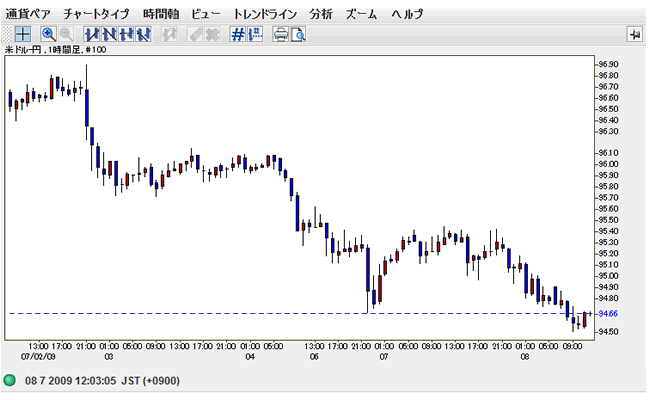Click the 94.50 price axis label
The height and width of the screenshot is (400, 650).
(x=608, y=331)
